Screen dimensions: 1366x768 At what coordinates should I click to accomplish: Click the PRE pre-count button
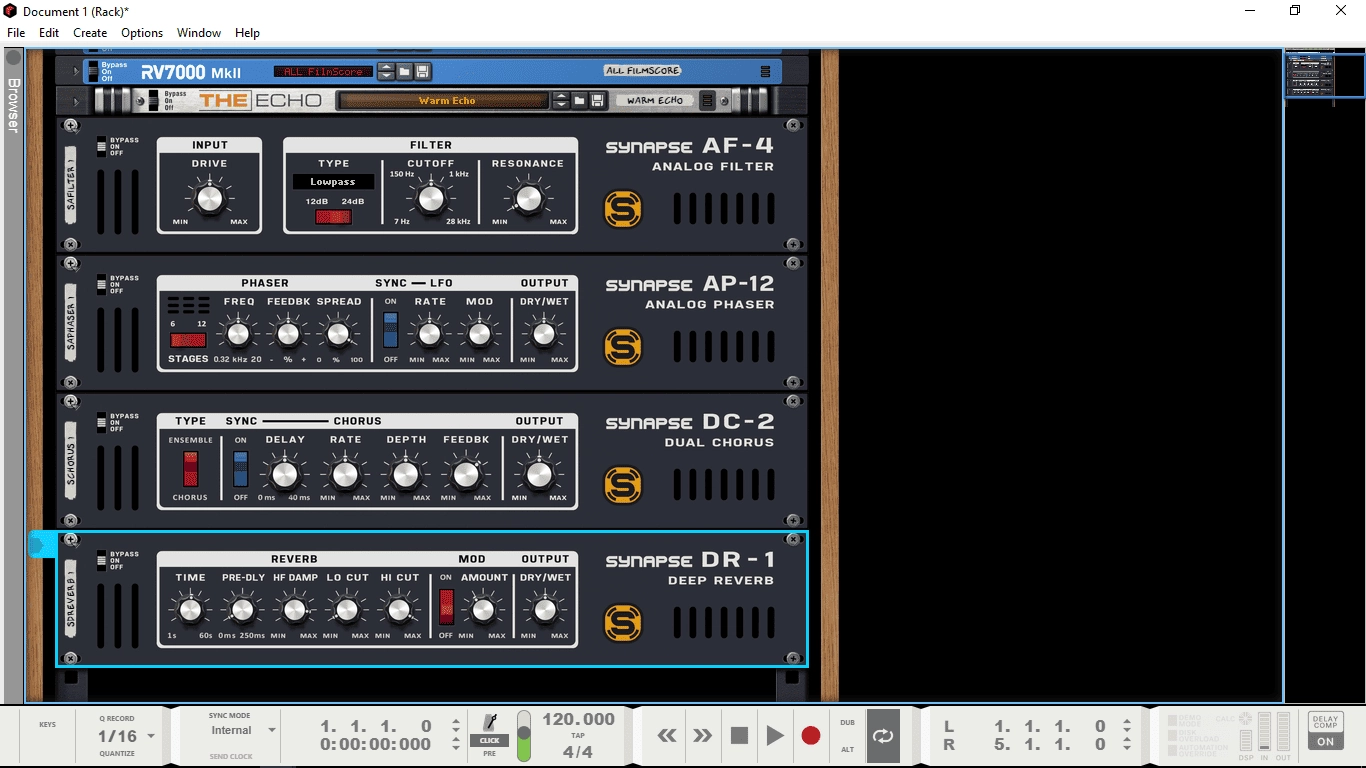489,753
